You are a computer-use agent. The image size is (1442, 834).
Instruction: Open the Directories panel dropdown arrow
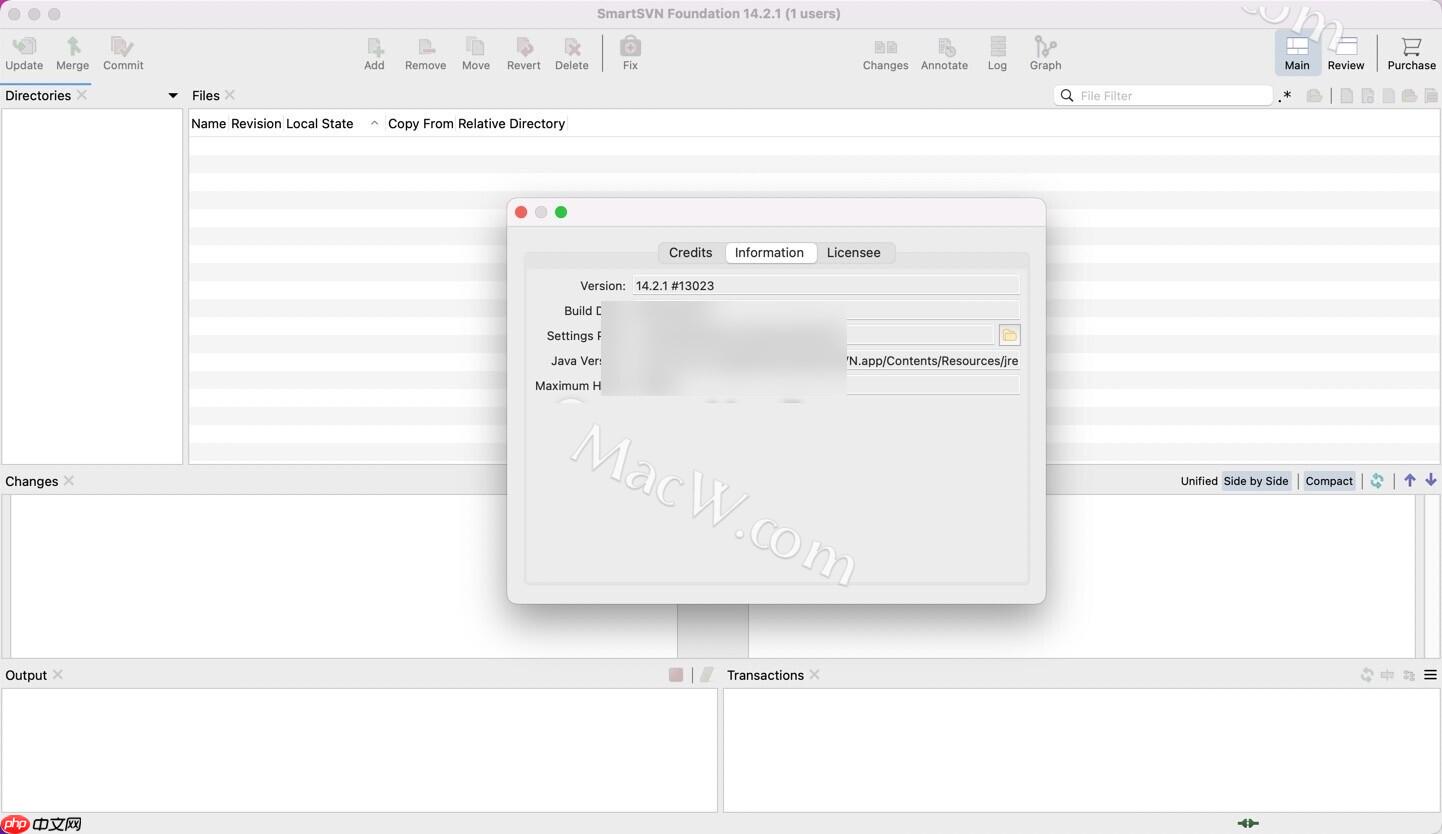172,96
